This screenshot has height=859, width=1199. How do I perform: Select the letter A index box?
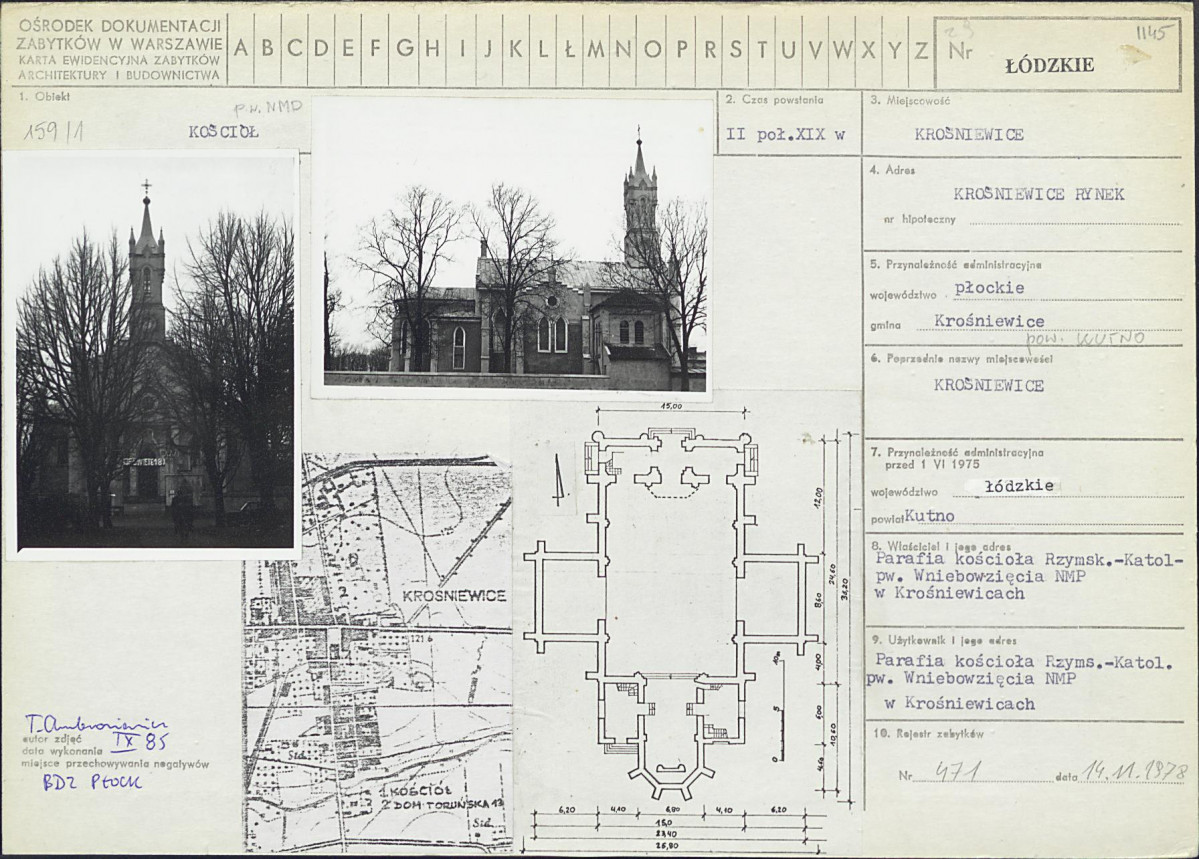(241, 49)
